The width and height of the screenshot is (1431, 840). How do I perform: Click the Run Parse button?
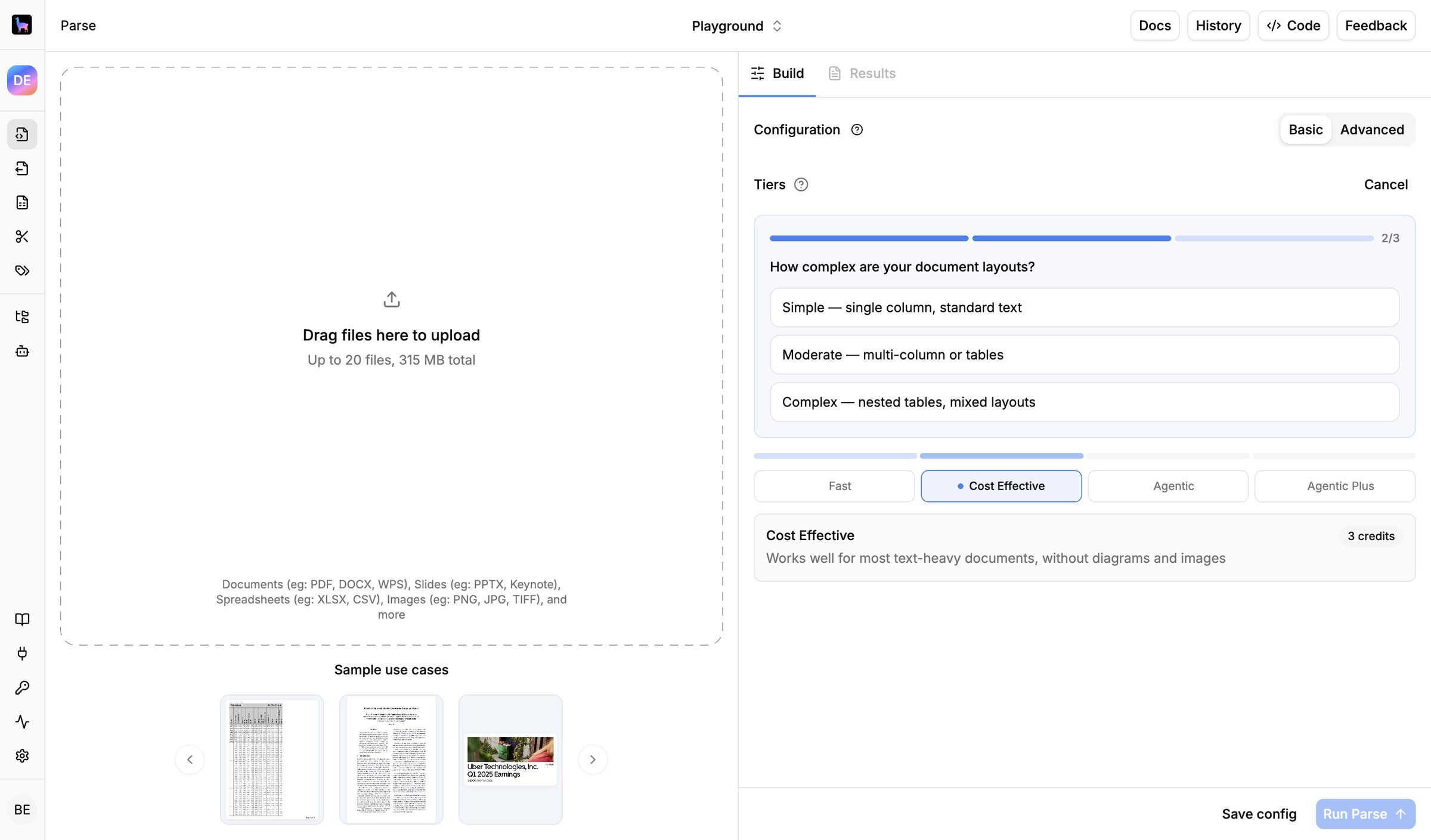pyautogui.click(x=1365, y=814)
